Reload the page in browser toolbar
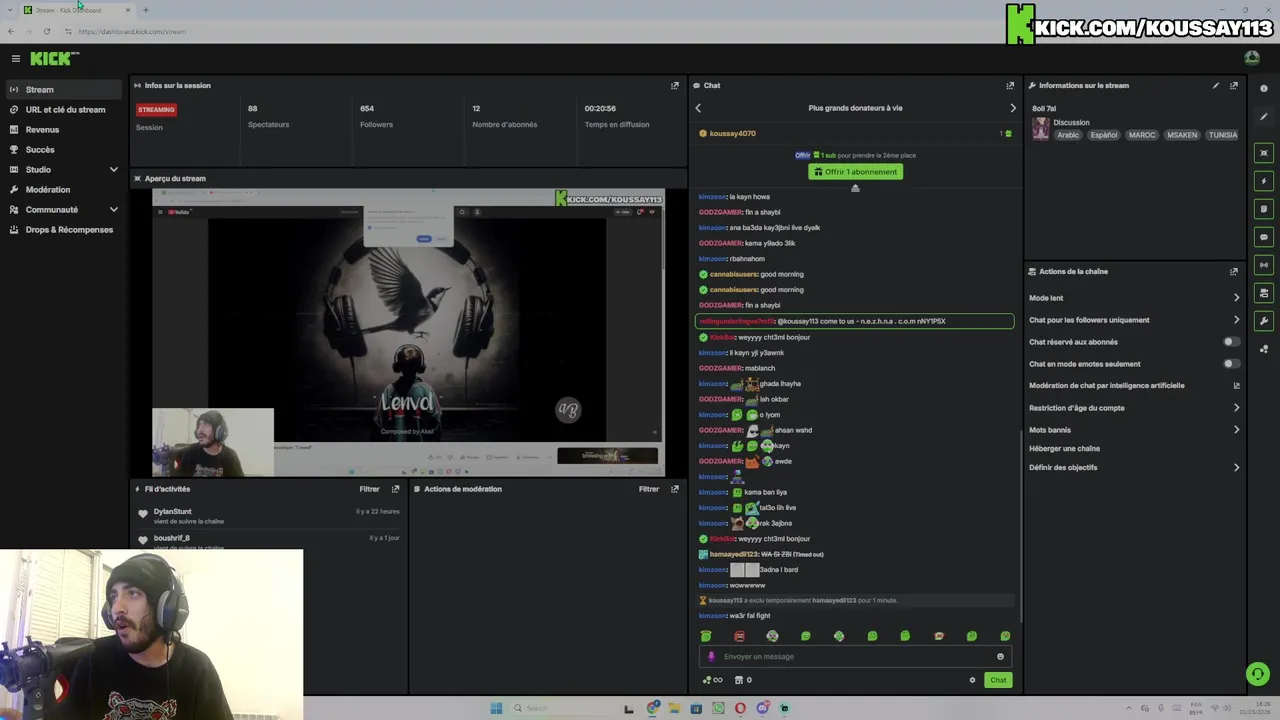This screenshot has width=1280, height=720. 46,32
